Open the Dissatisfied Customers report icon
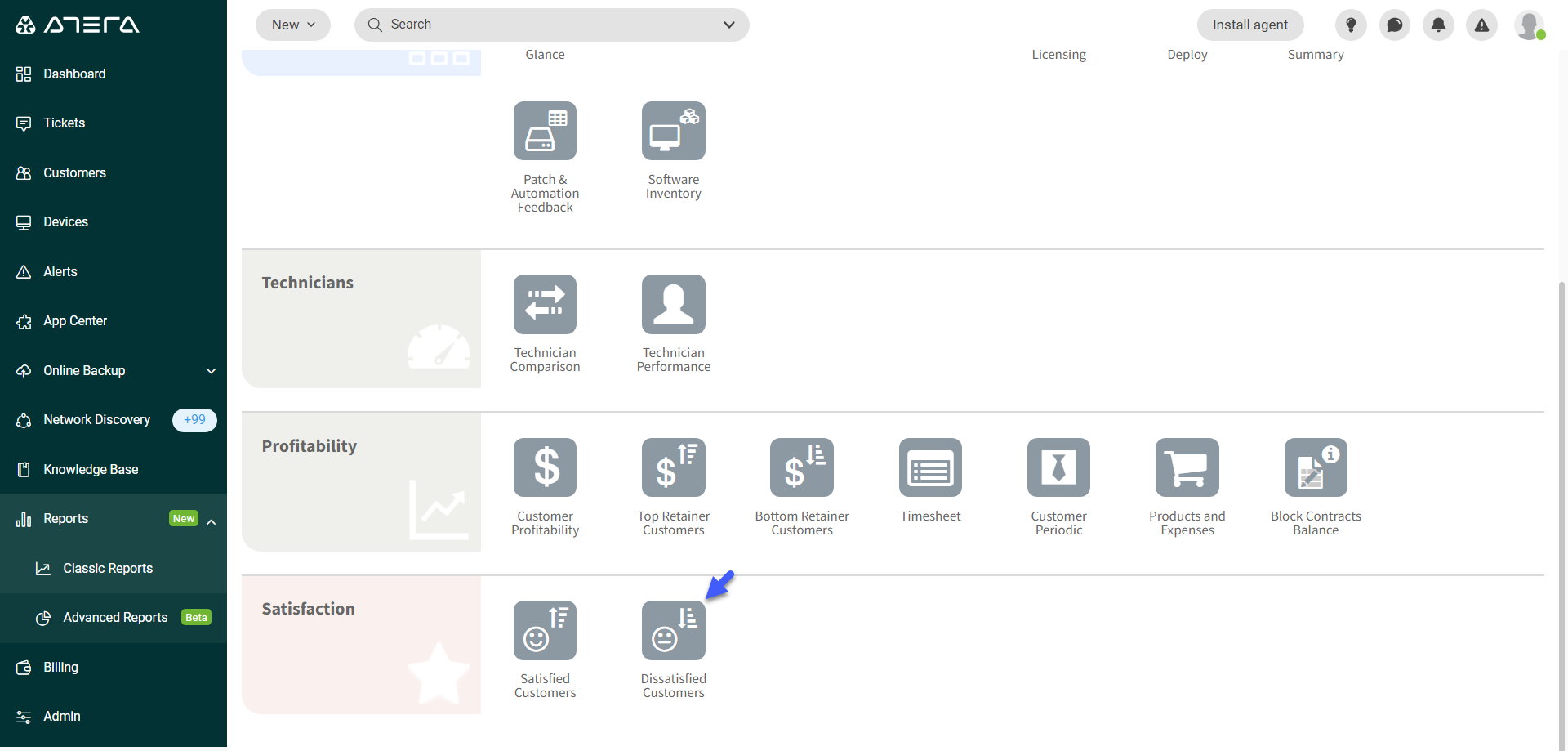The width and height of the screenshot is (1568, 751). (674, 630)
